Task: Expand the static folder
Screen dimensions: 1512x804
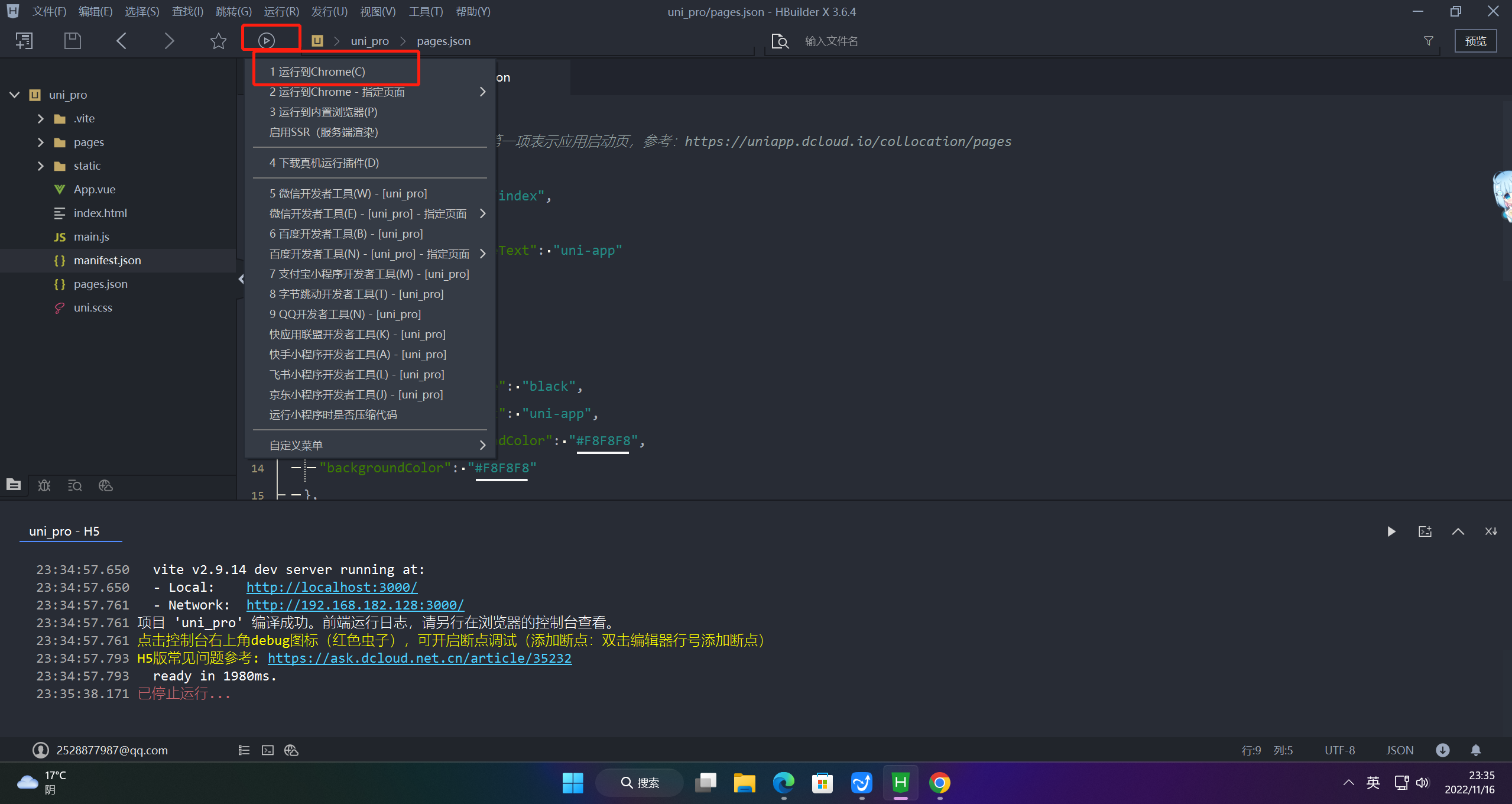Action: (x=40, y=166)
